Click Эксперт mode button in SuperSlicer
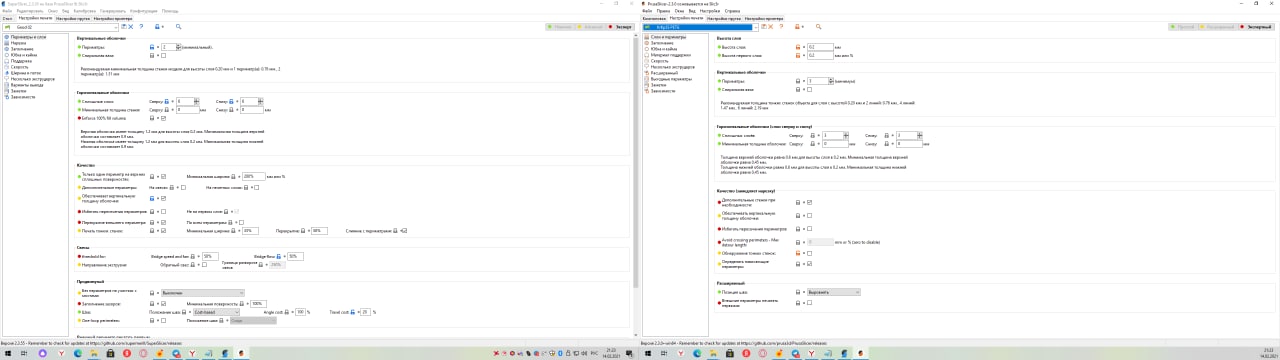Screen dimensions: 1280x360 pyautogui.click(x=619, y=27)
